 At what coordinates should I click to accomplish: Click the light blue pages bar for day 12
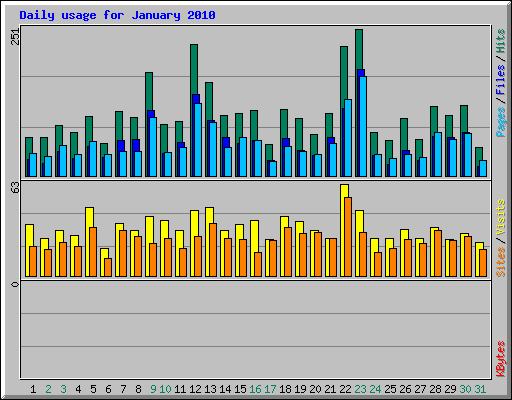tap(198, 140)
